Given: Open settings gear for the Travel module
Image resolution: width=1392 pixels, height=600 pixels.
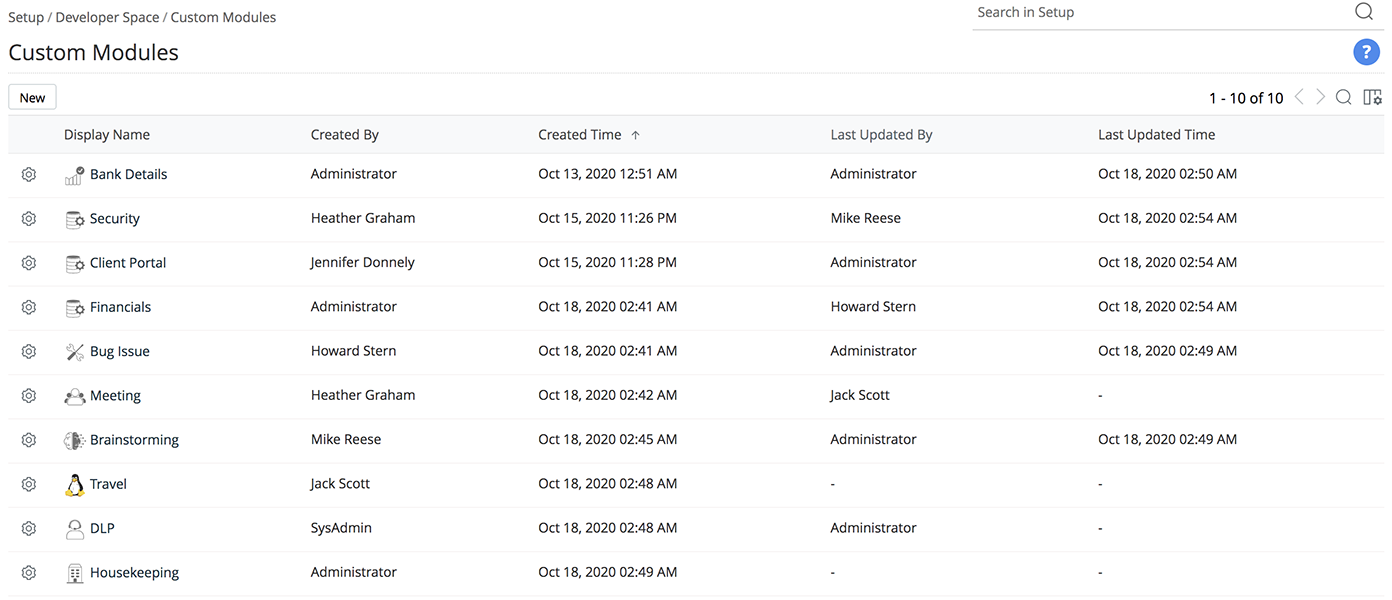Looking at the screenshot, I should [x=29, y=485].
